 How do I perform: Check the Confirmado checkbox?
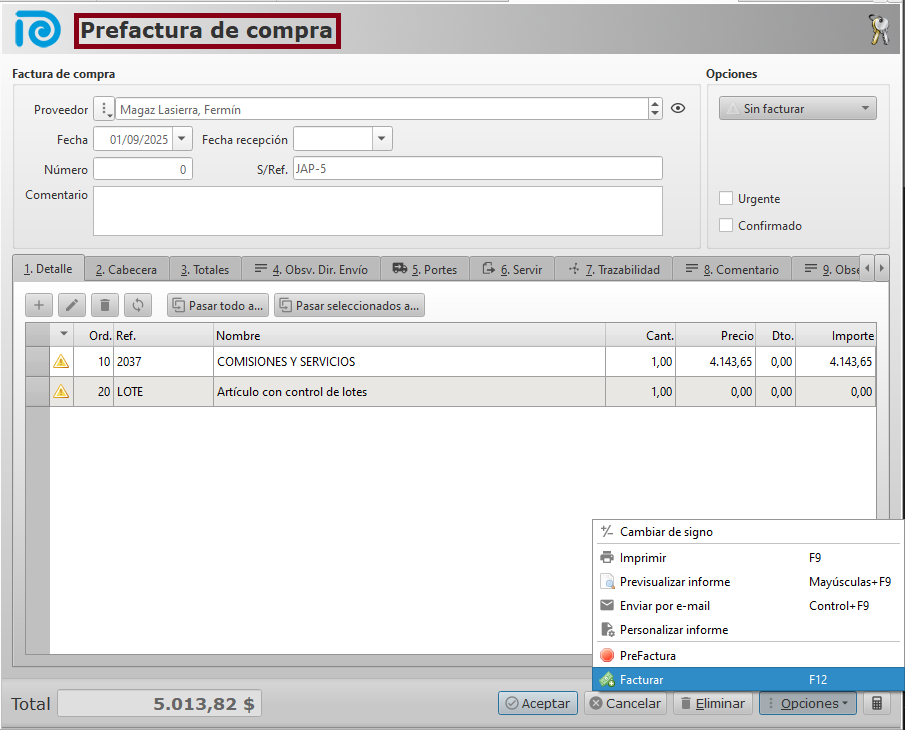(x=727, y=226)
